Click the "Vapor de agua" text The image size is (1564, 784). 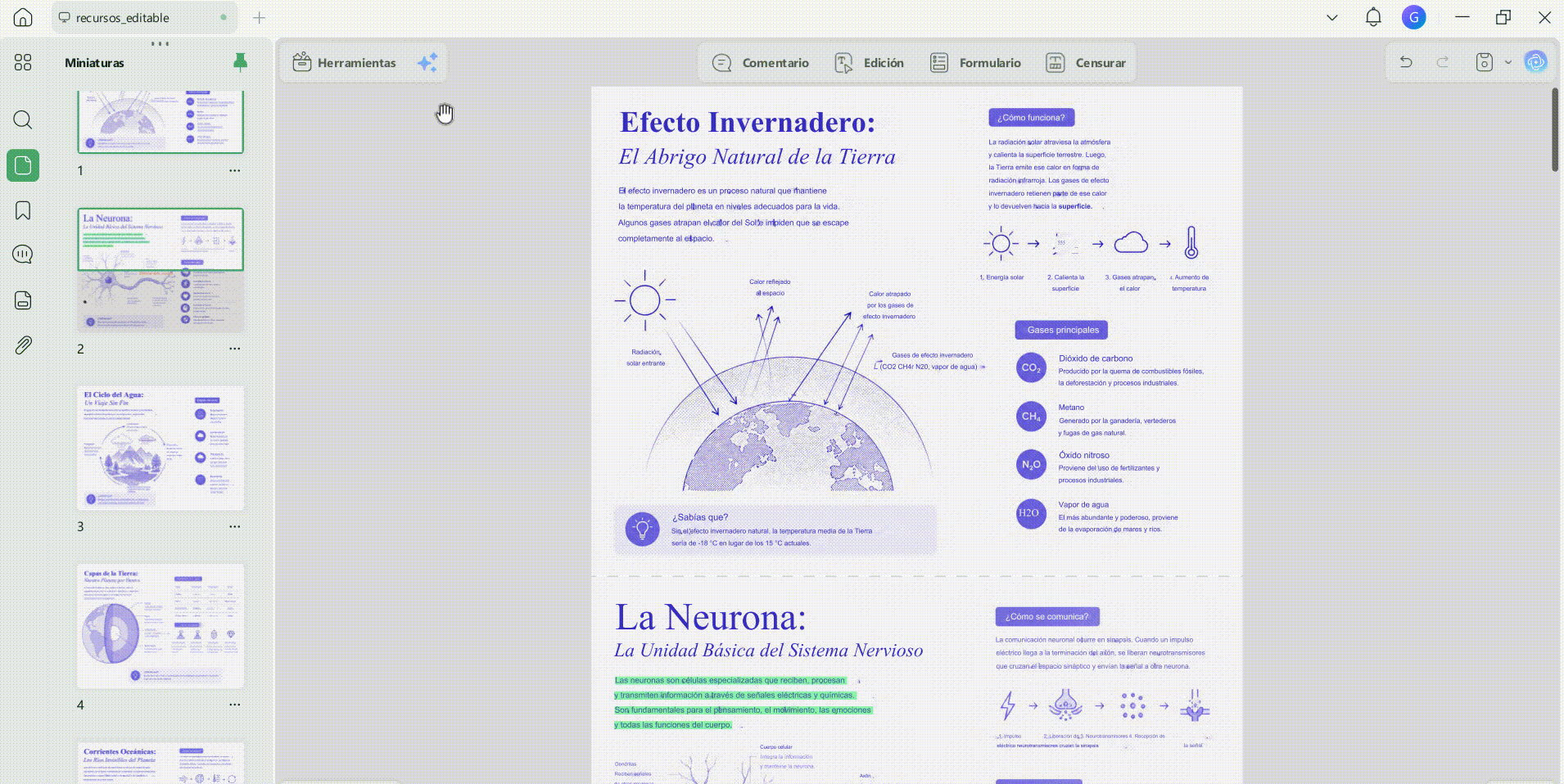(x=1083, y=505)
